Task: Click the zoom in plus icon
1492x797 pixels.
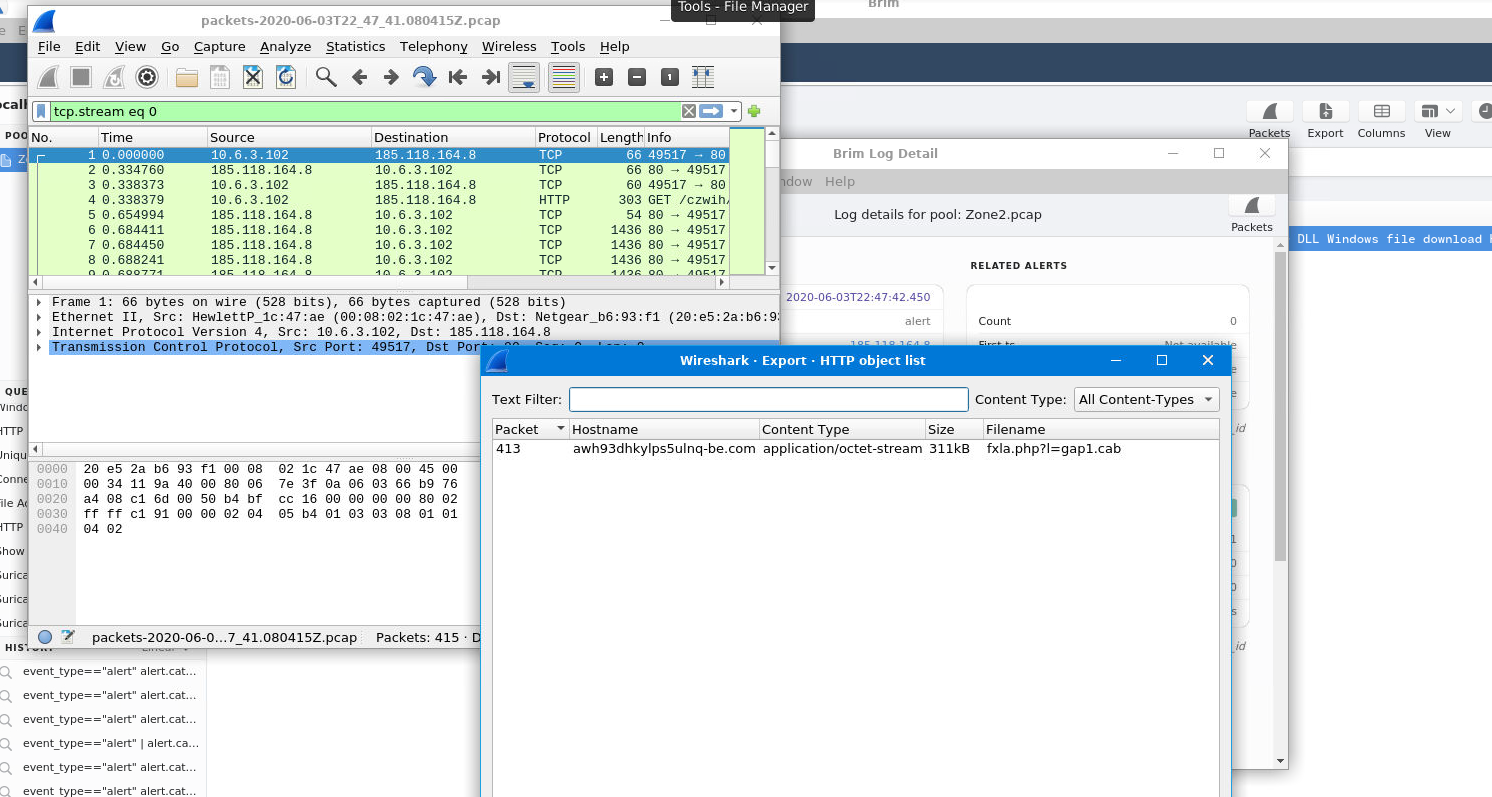Action: coord(604,77)
